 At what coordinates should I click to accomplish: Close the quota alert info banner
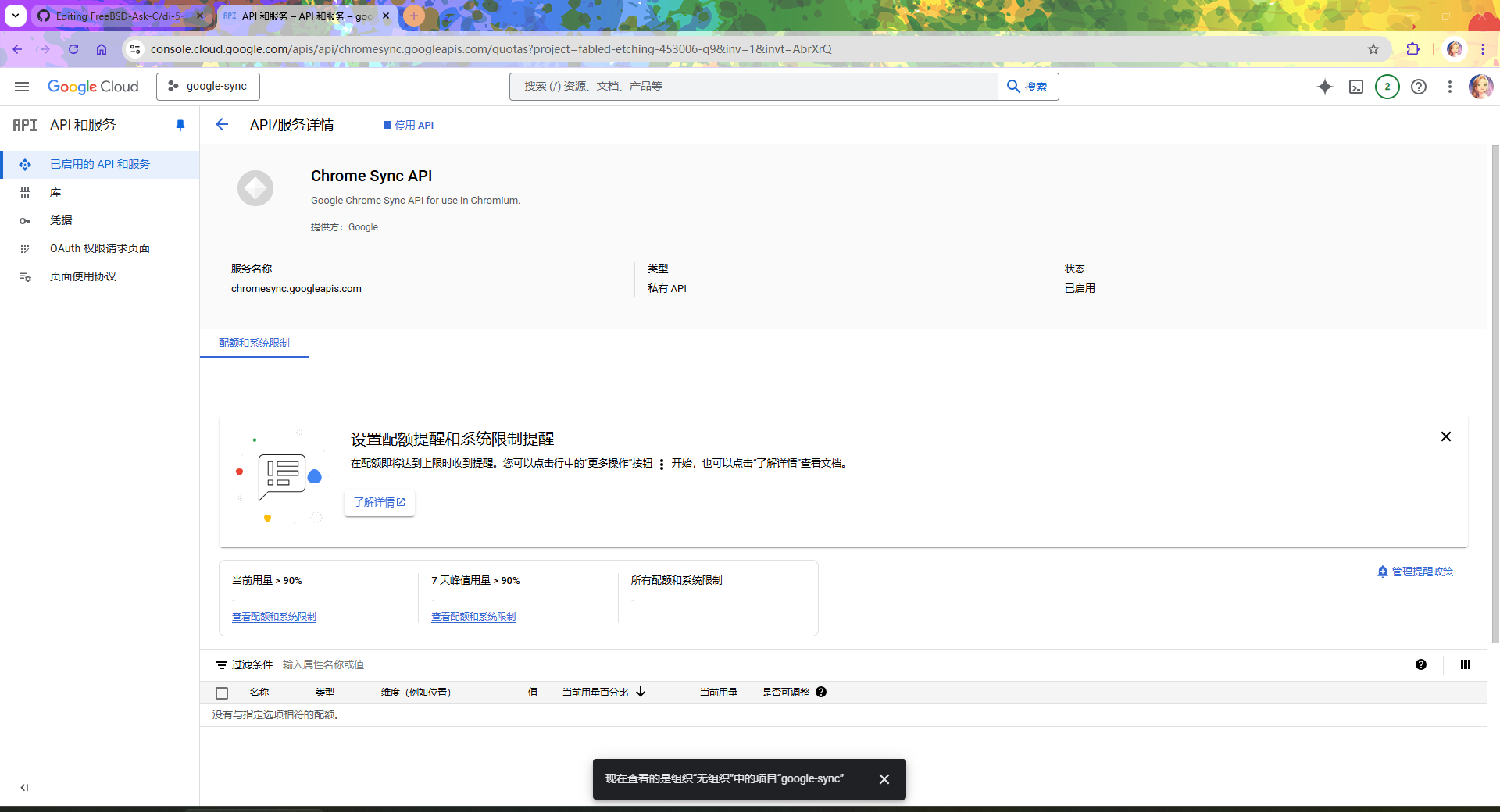point(1446,436)
